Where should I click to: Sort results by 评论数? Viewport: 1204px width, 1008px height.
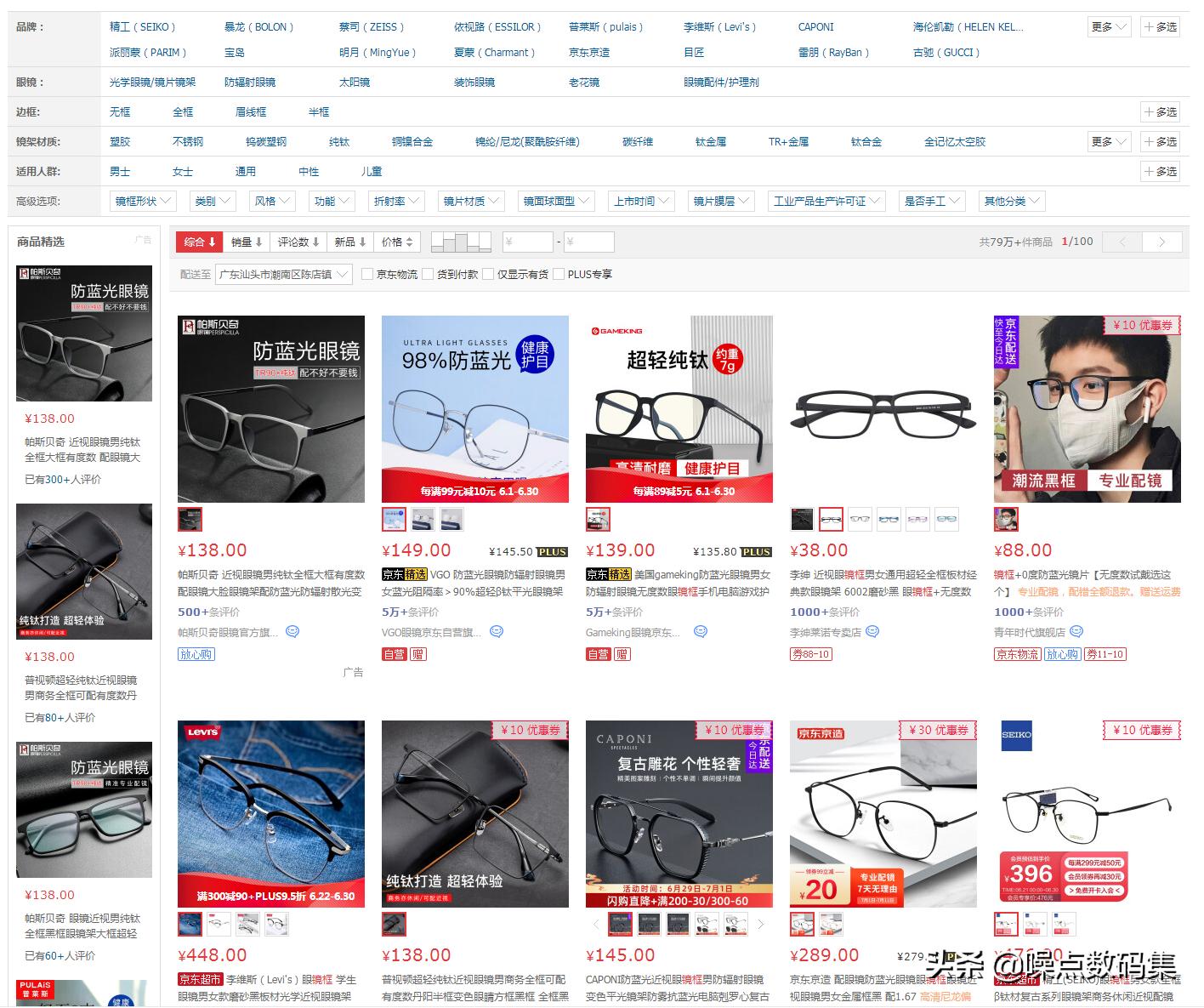[x=298, y=242]
